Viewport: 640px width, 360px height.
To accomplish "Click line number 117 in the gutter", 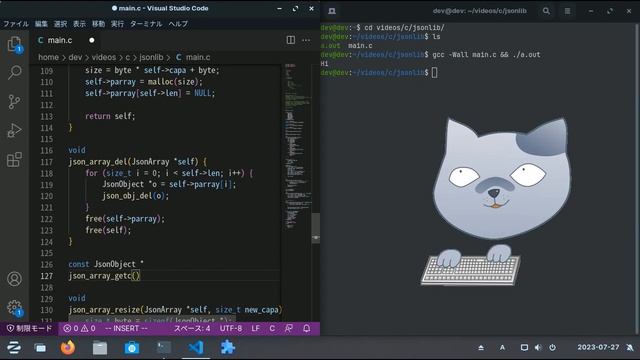I will 47,162.
